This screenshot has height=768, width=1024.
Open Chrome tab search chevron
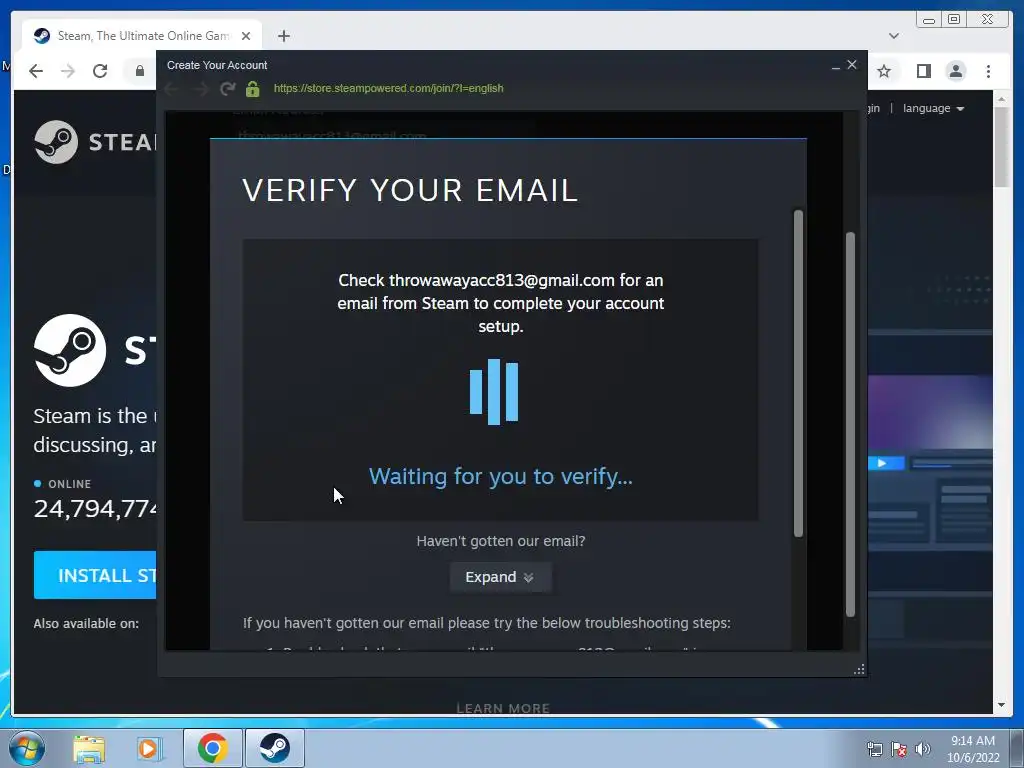pyautogui.click(x=894, y=36)
